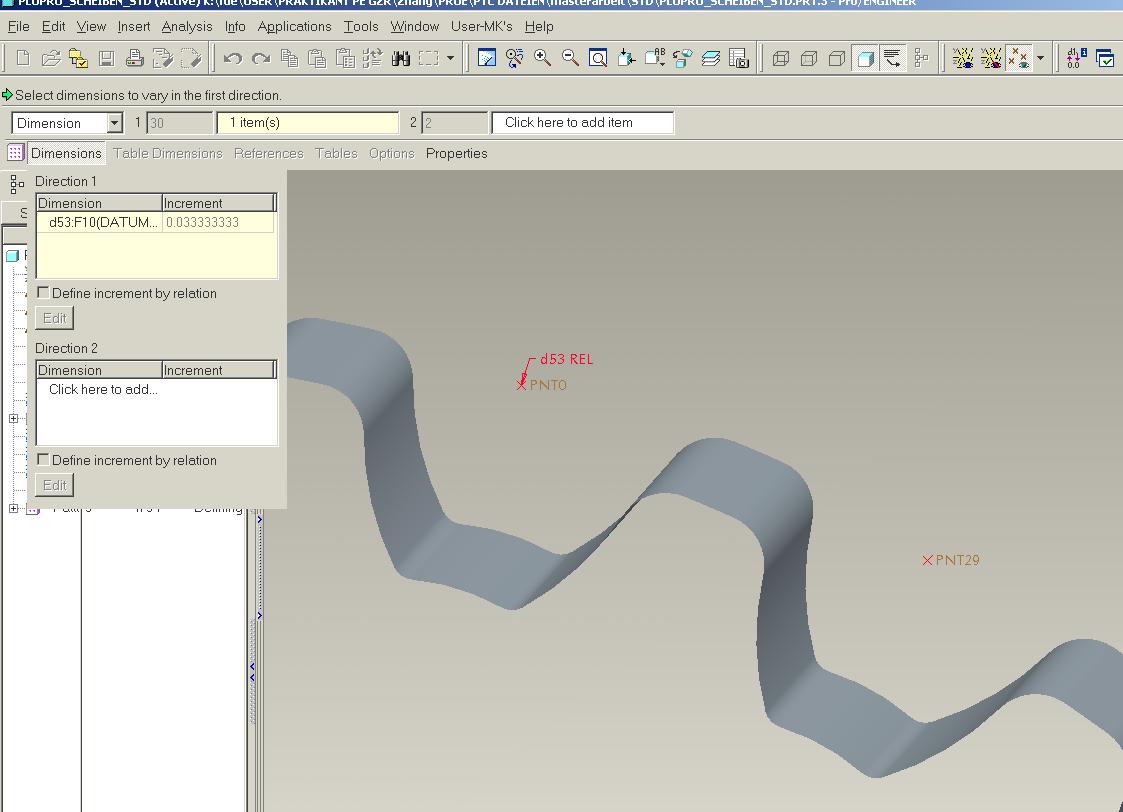Open the View menu
This screenshot has width=1123, height=812.
coord(91,26)
